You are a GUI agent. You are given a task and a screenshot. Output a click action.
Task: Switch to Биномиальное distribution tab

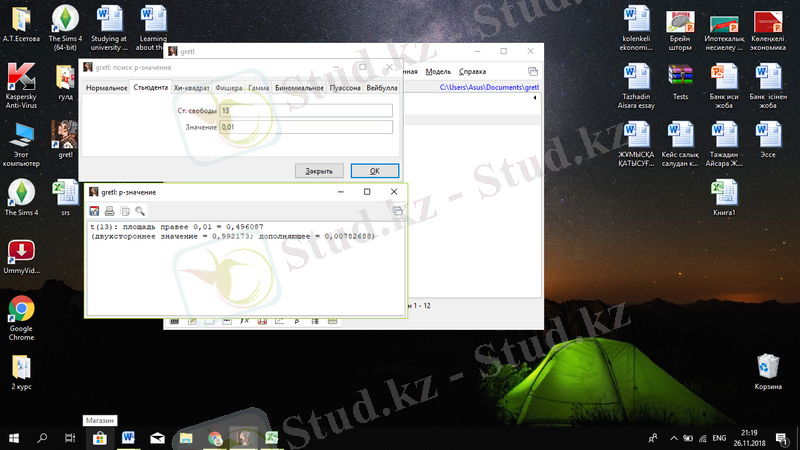pyautogui.click(x=299, y=88)
